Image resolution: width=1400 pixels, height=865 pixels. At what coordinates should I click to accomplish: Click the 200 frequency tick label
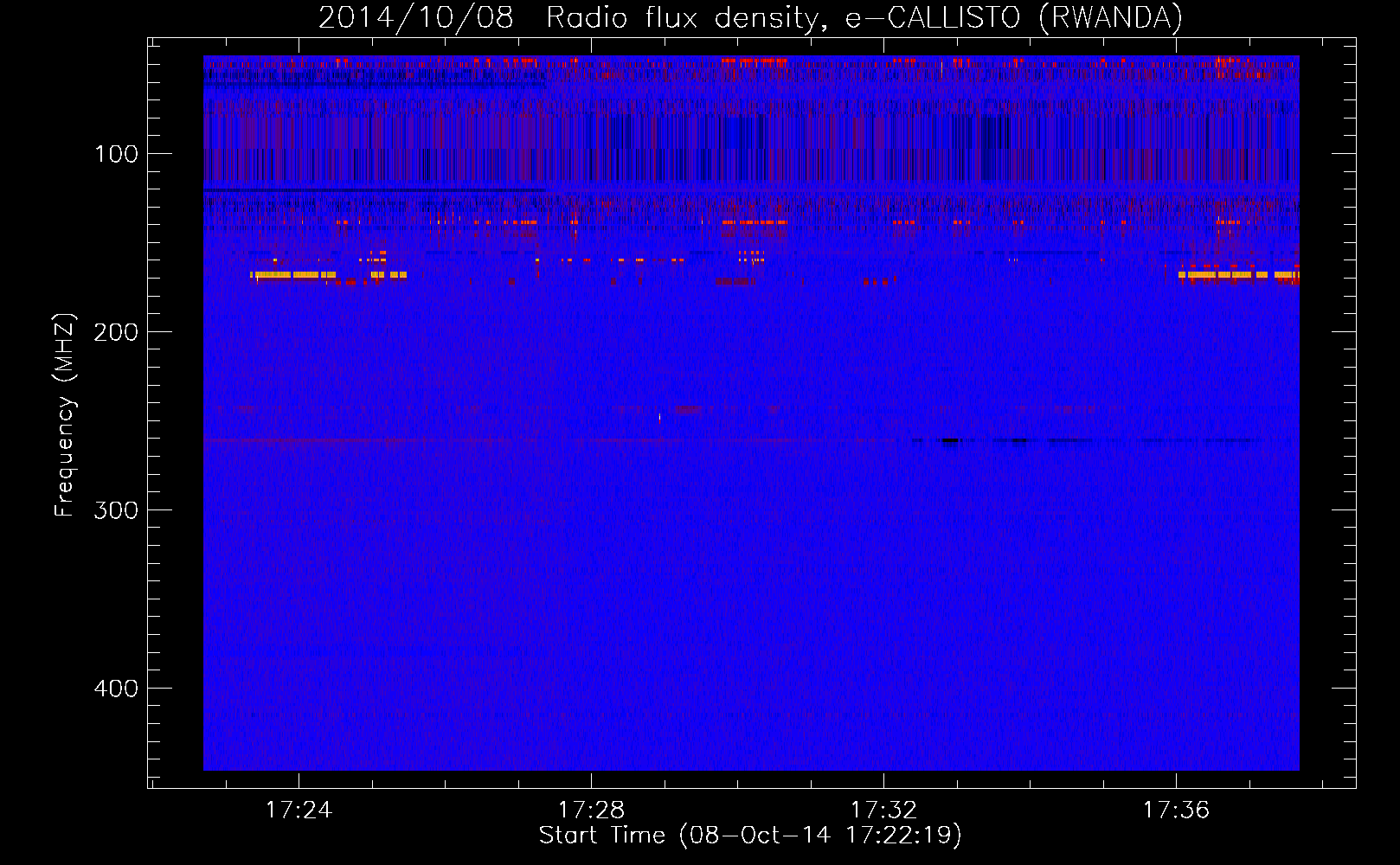pyautogui.click(x=117, y=332)
